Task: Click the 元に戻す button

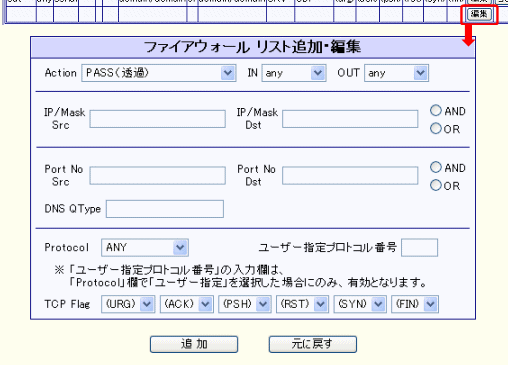Action: click(x=313, y=344)
